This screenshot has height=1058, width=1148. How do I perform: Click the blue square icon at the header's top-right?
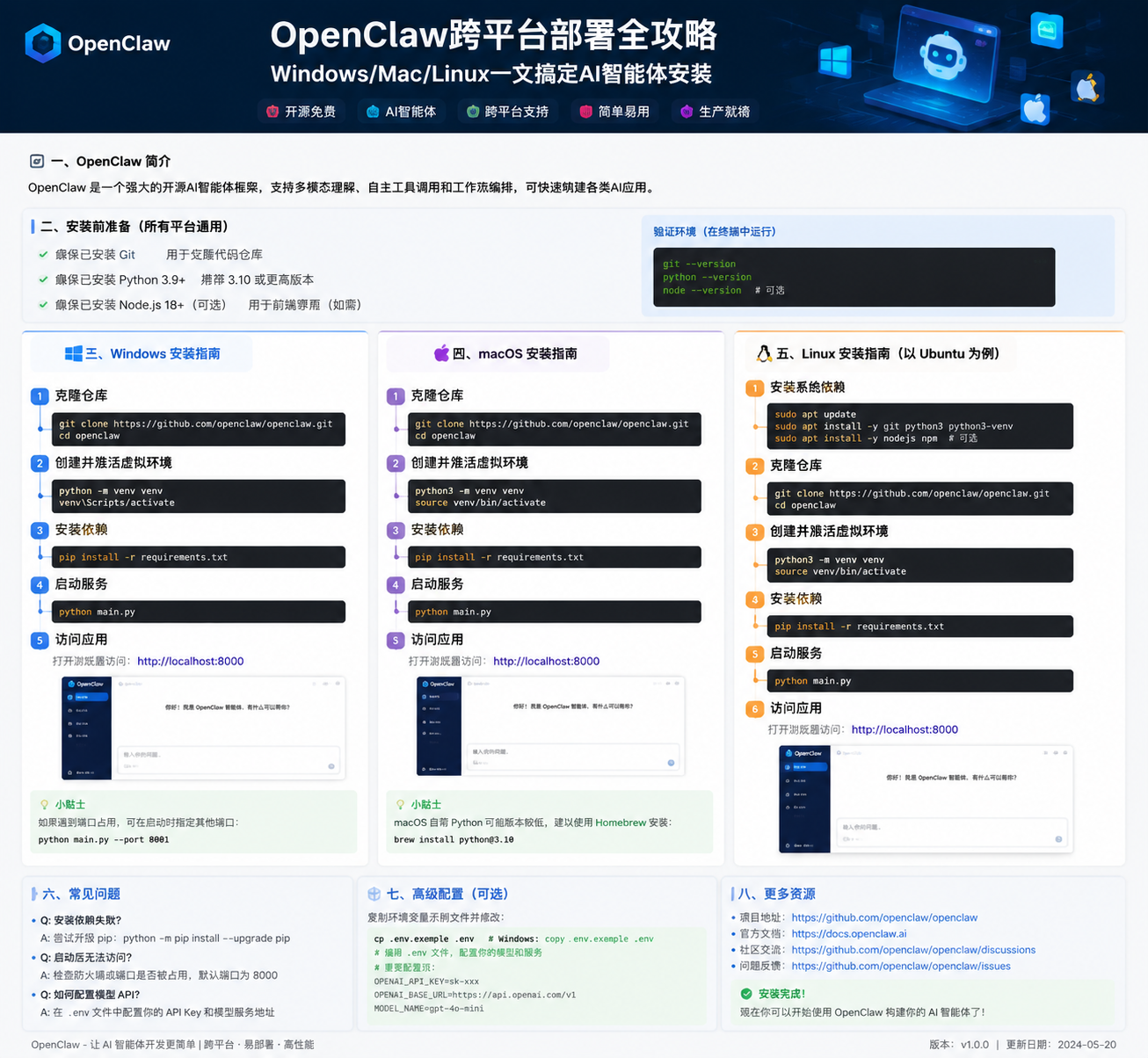tap(1047, 31)
